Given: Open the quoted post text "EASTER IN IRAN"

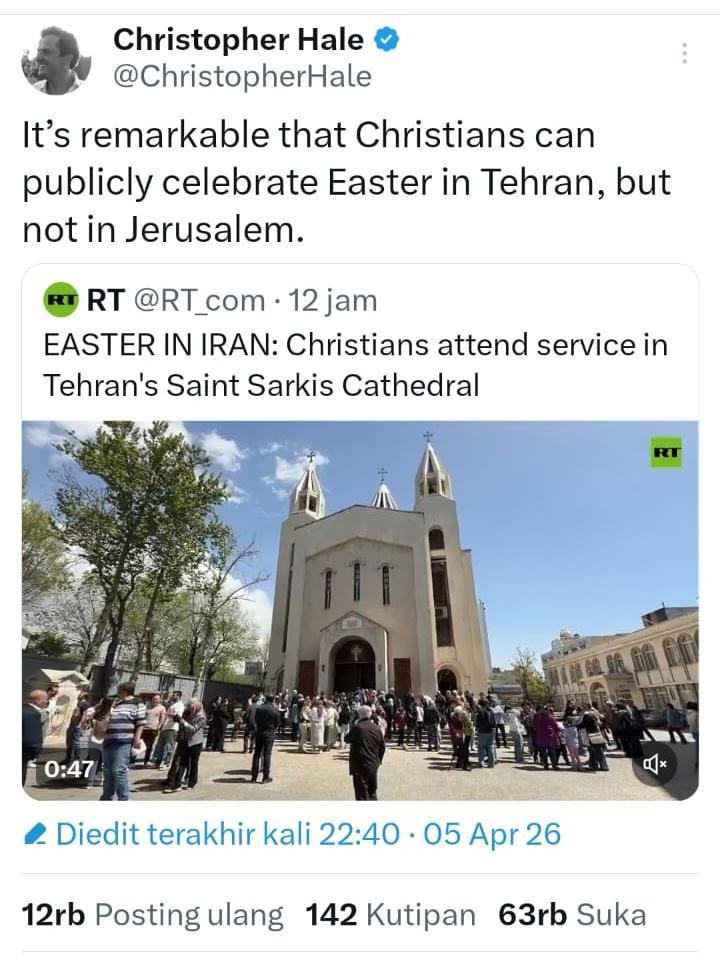Looking at the screenshot, I should 355,364.
